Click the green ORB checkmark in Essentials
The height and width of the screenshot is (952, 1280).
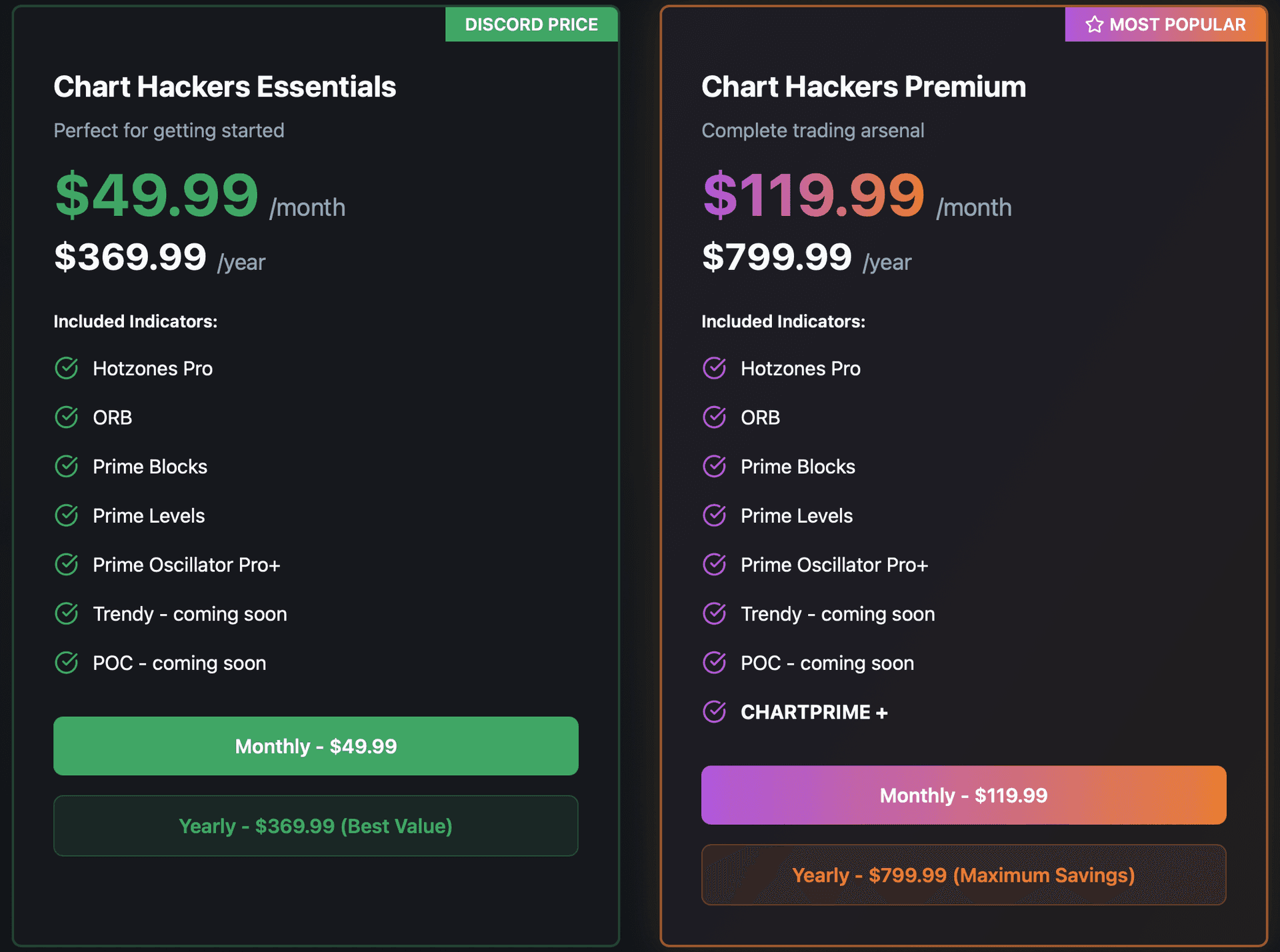click(x=67, y=417)
